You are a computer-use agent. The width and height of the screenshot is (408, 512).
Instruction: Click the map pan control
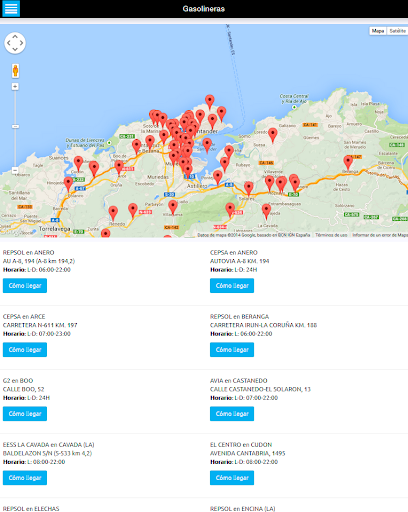tap(15, 43)
